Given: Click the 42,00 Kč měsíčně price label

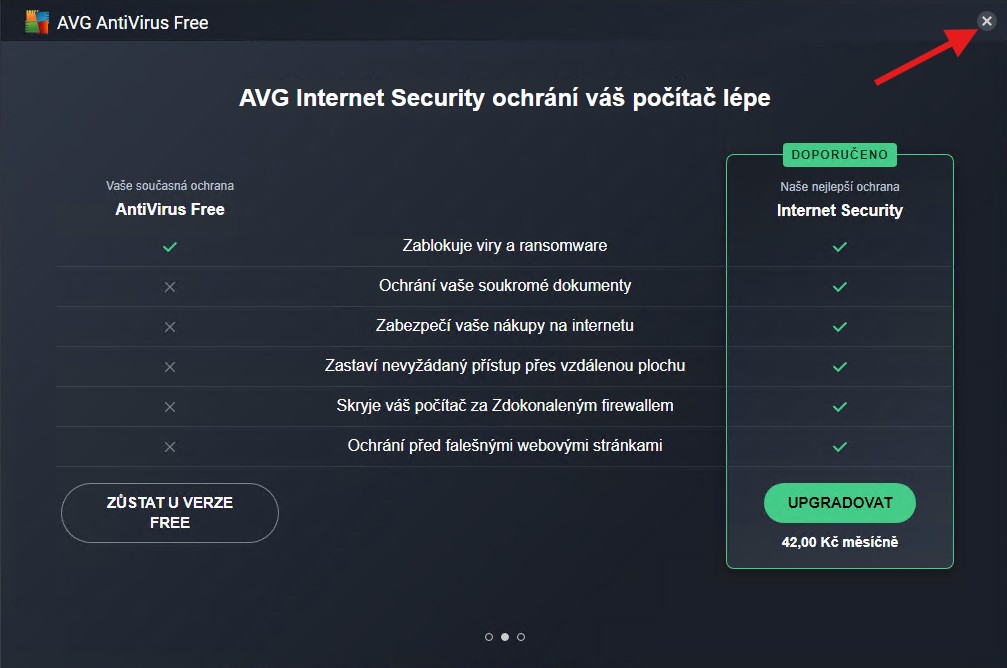Looking at the screenshot, I should (x=839, y=541).
